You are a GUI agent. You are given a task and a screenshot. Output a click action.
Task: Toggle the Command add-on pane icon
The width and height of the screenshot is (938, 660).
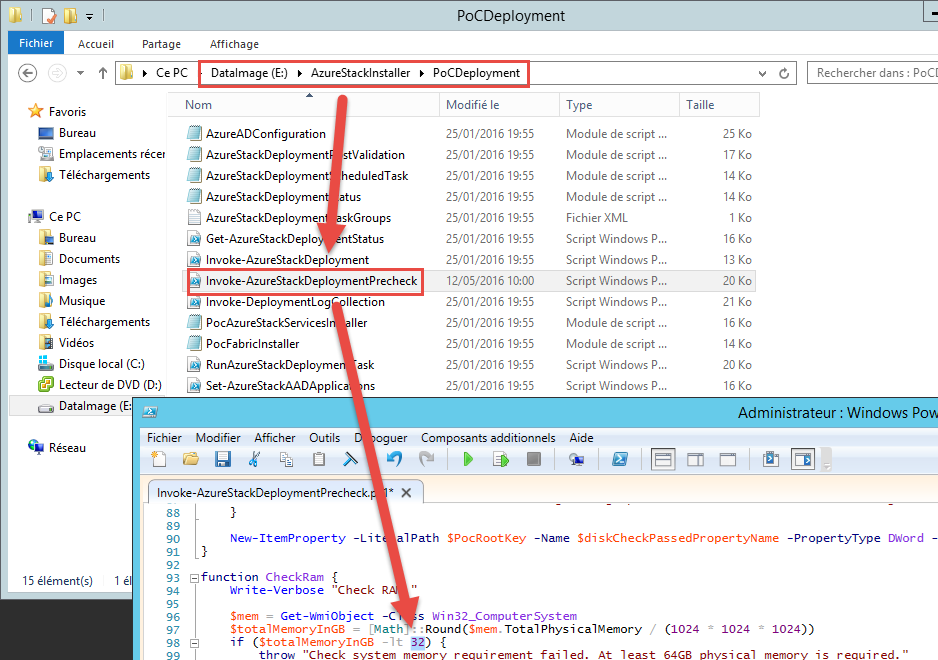click(x=803, y=460)
